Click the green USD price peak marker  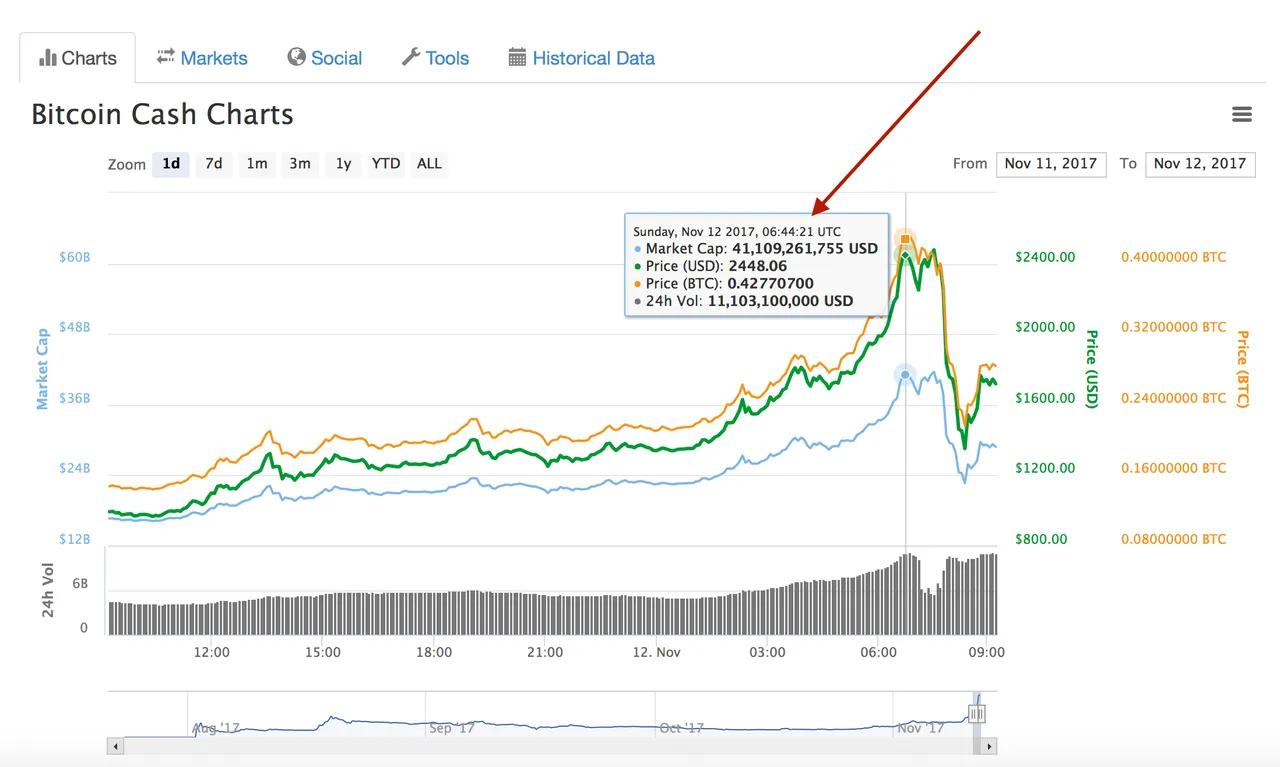pyautogui.click(x=904, y=256)
